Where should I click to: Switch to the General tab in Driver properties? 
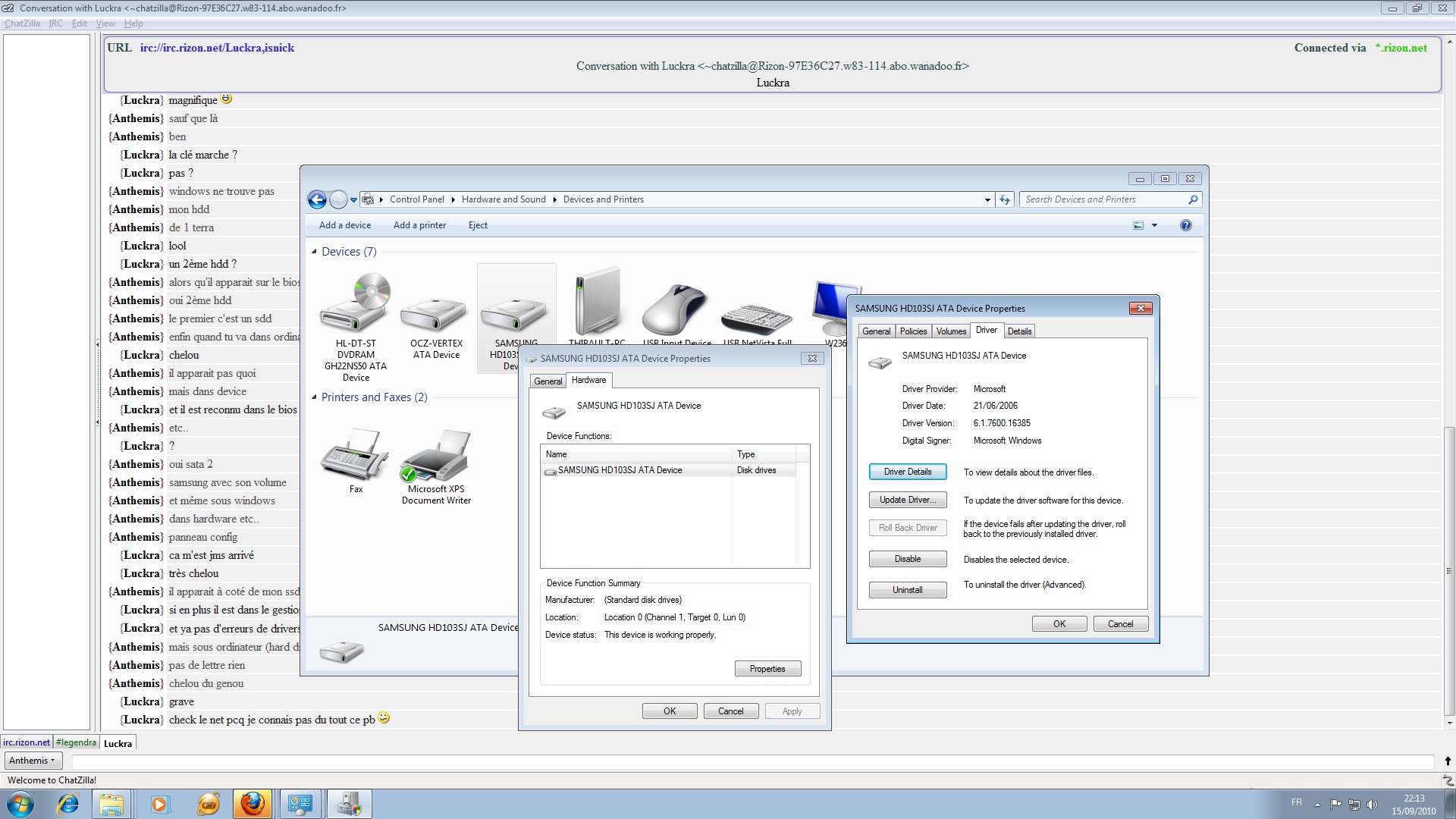876,331
